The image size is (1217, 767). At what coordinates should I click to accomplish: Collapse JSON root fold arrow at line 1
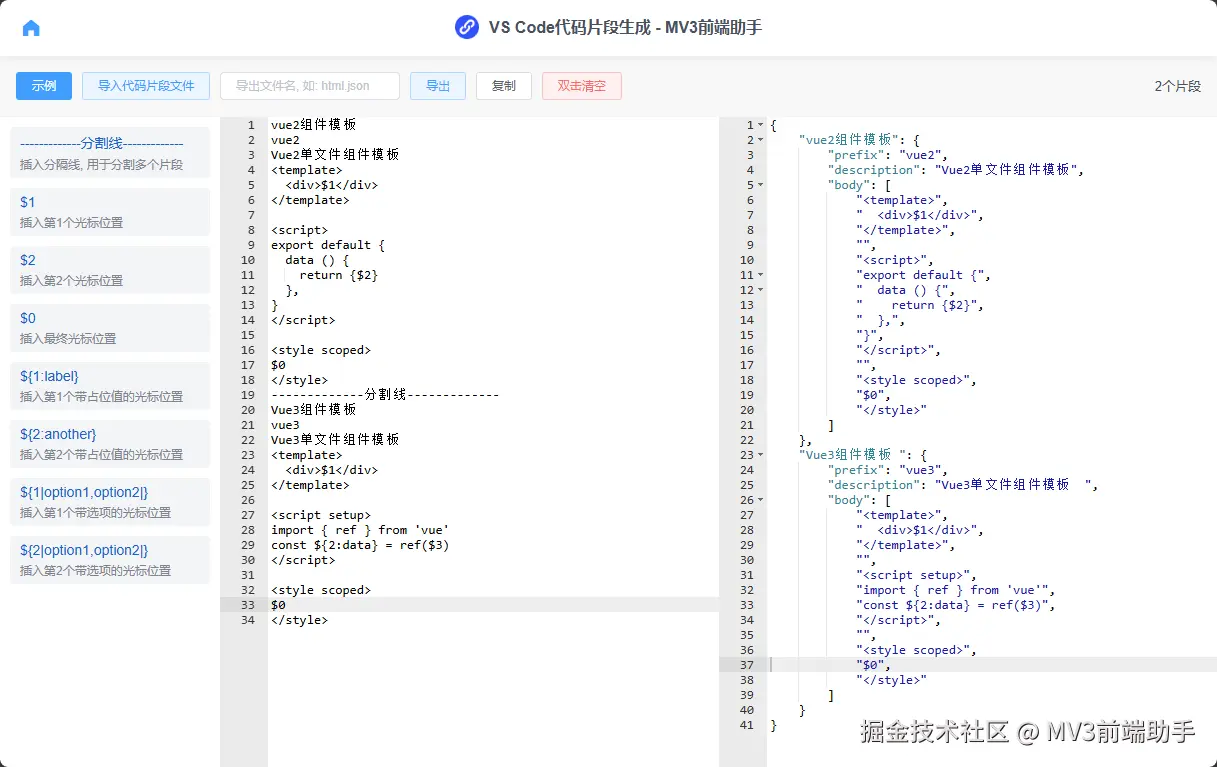(x=760, y=125)
